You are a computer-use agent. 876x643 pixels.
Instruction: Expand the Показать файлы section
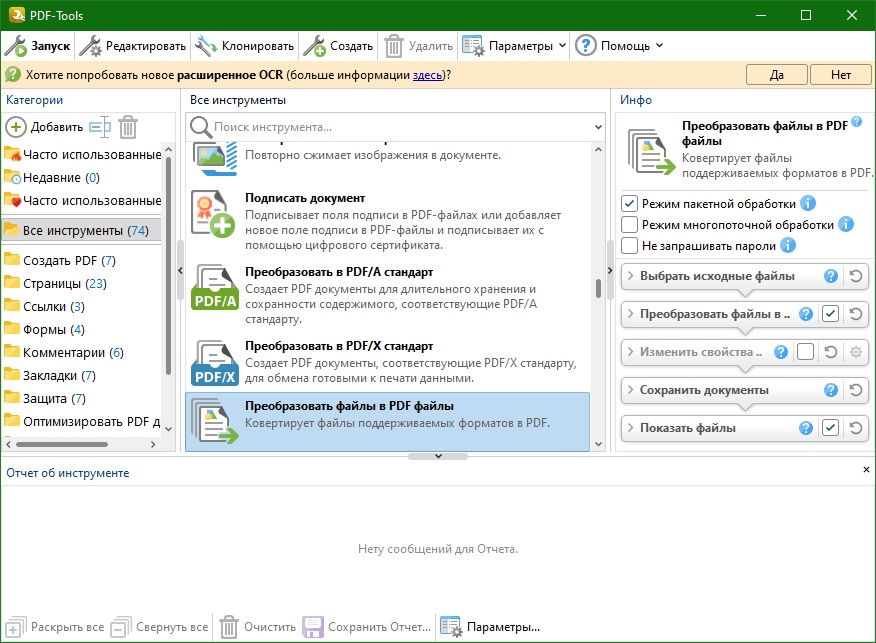(631, 428)
